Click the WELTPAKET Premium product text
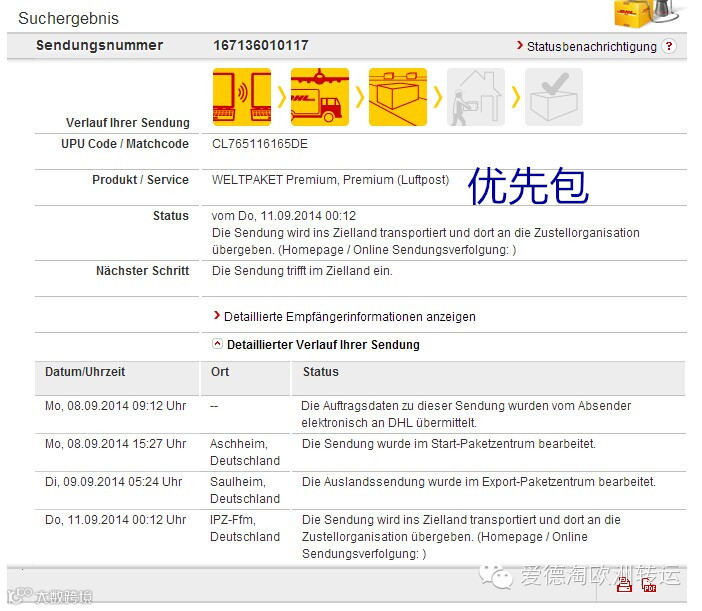 [x=330, y=179]
